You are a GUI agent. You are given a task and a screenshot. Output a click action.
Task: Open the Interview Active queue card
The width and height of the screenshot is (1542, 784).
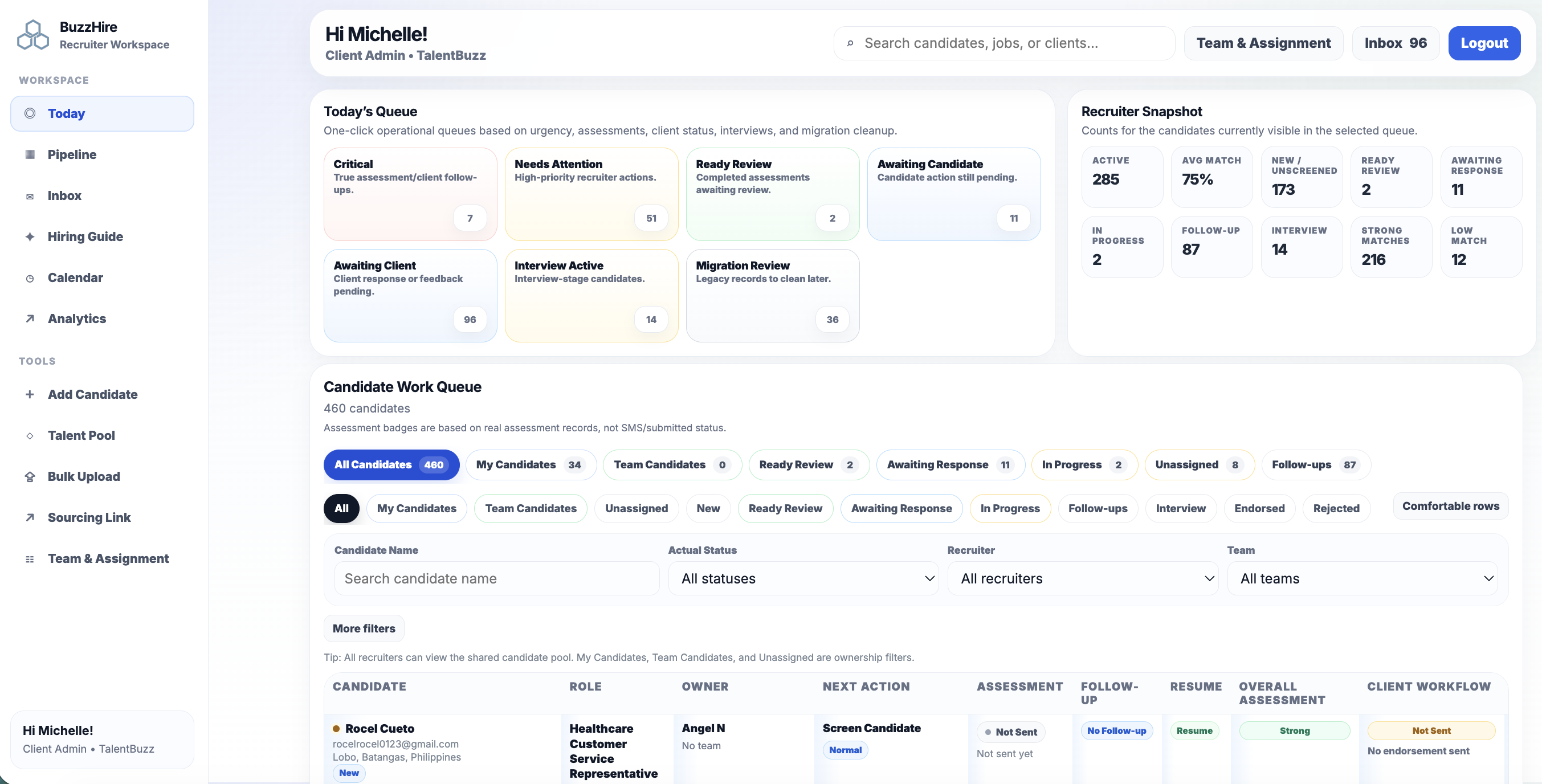coord(591,296)
